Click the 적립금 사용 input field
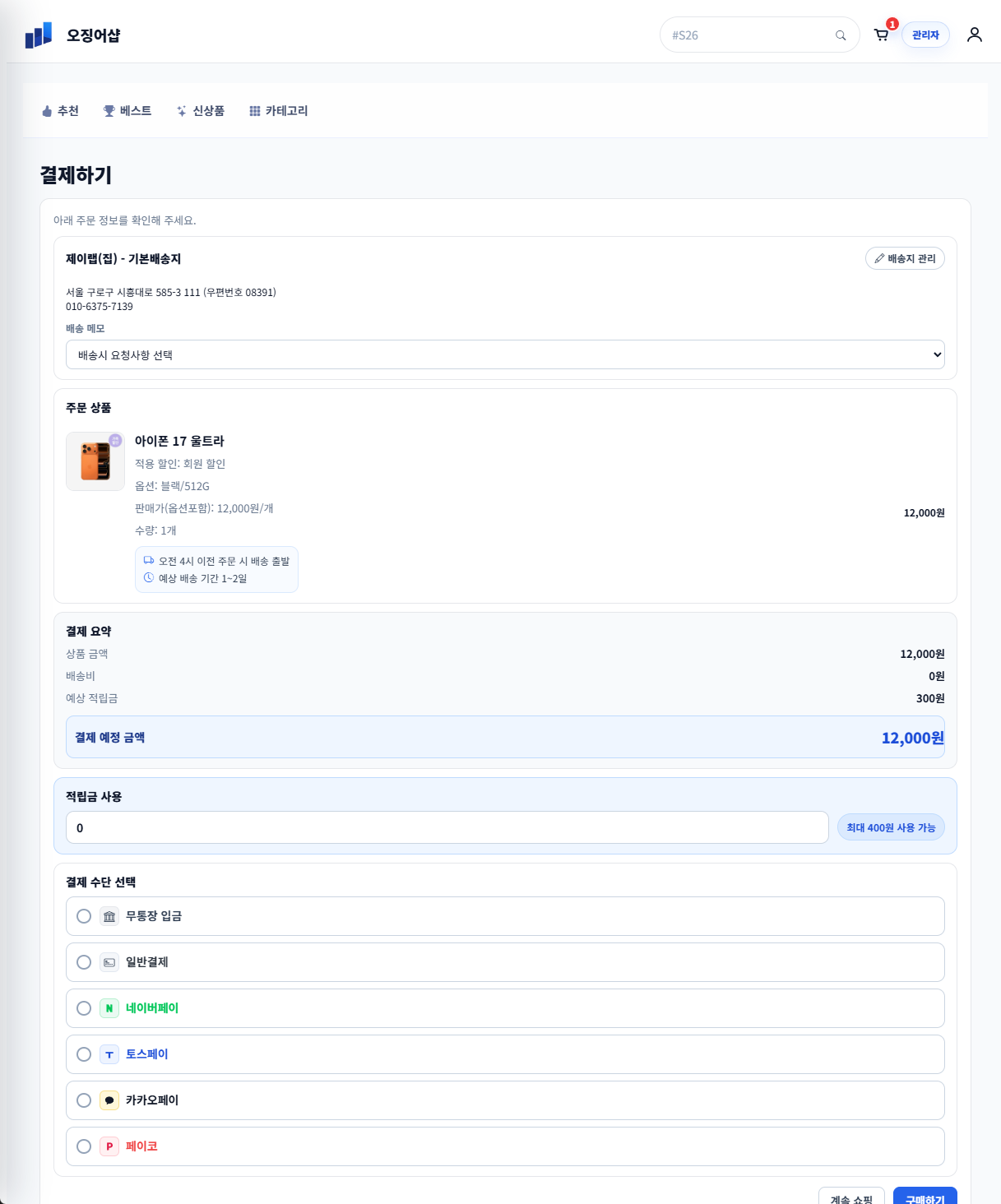 [447, 827]
